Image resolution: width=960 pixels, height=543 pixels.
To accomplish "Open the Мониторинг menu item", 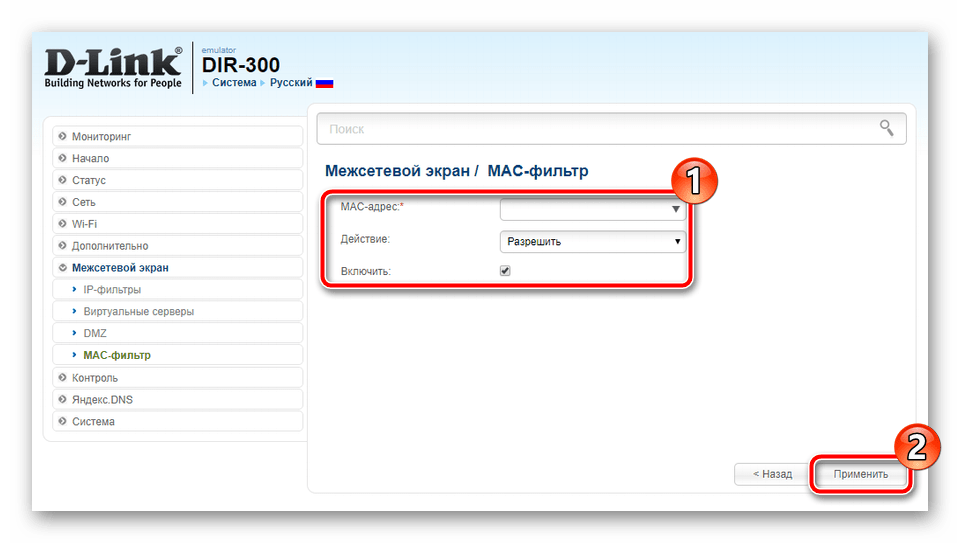I will (x=178, y=136).
